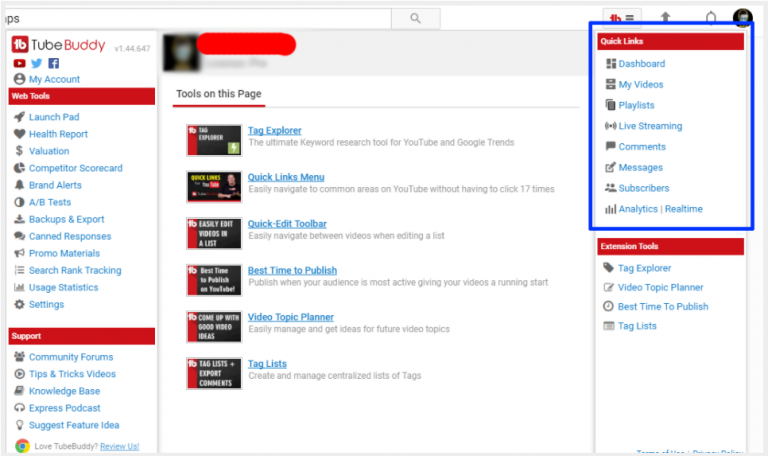Image resolution: width=768 pixels, height=456 pixels.
Task: Click the Valuation dollar icon
Action: 19,151
